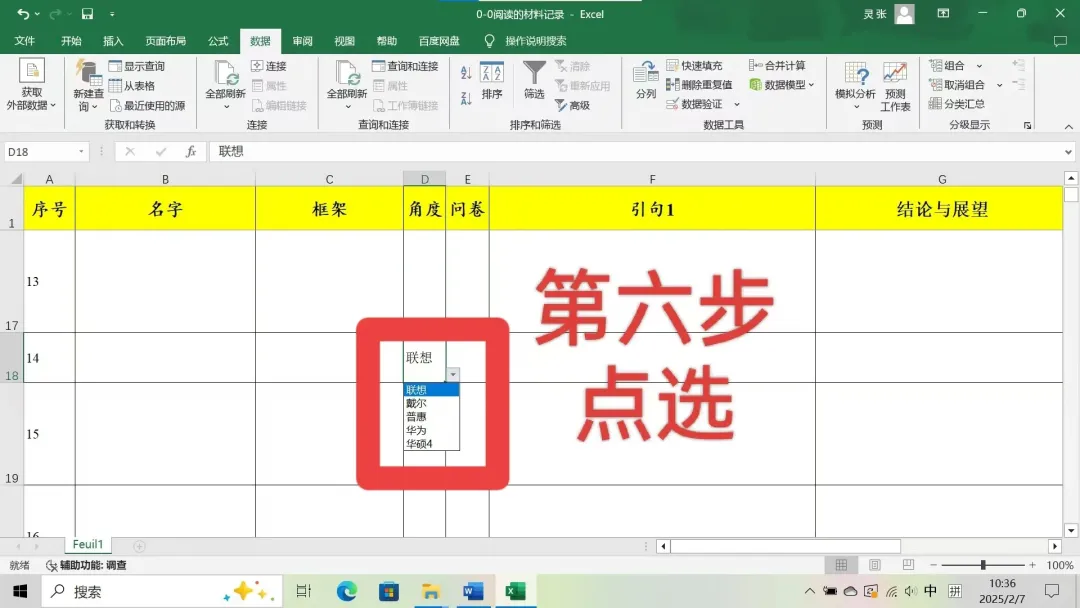Click the 取消组合 ungroup button
Image resolution: width=1080 pixels, height=608 pixels.
957,85
